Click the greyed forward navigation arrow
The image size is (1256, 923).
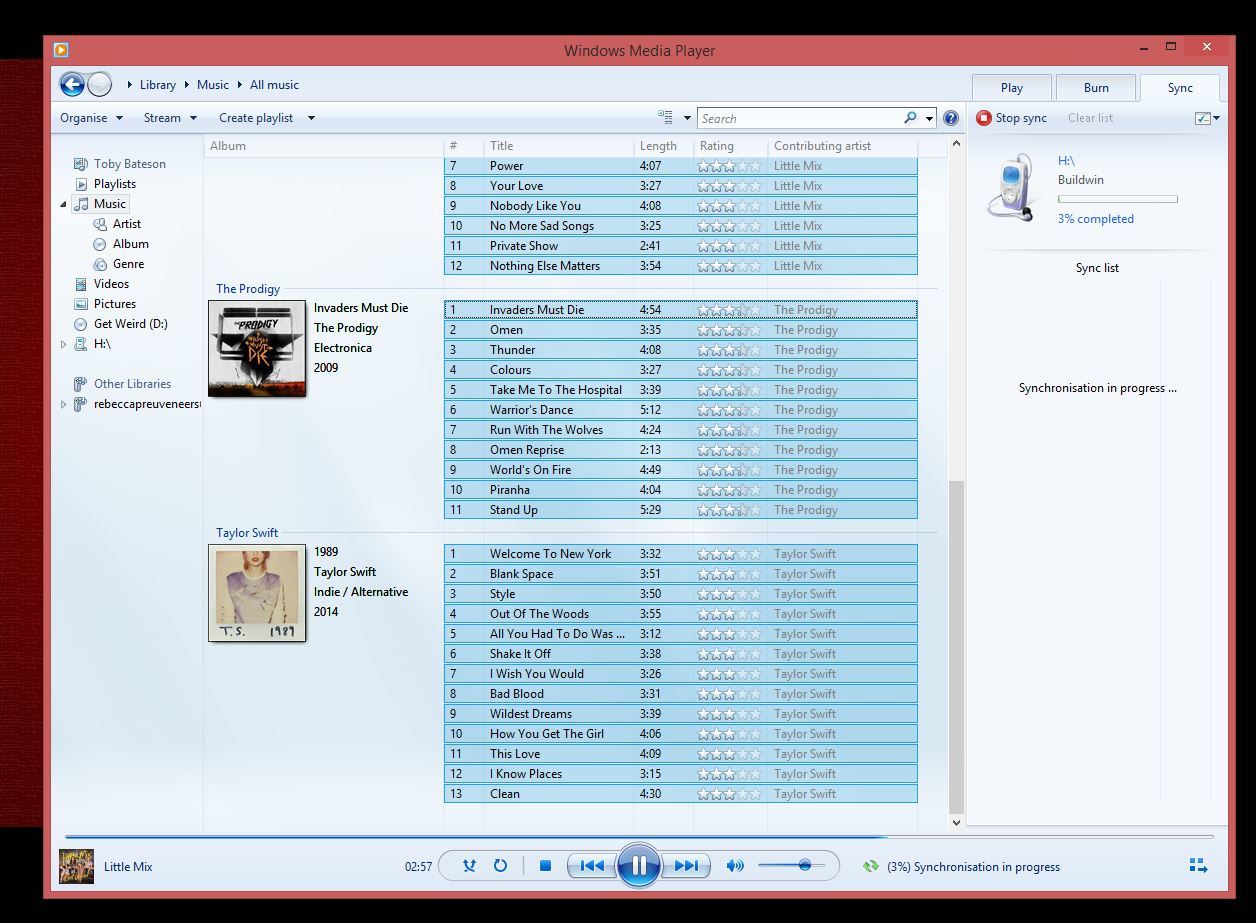point(99,85)
